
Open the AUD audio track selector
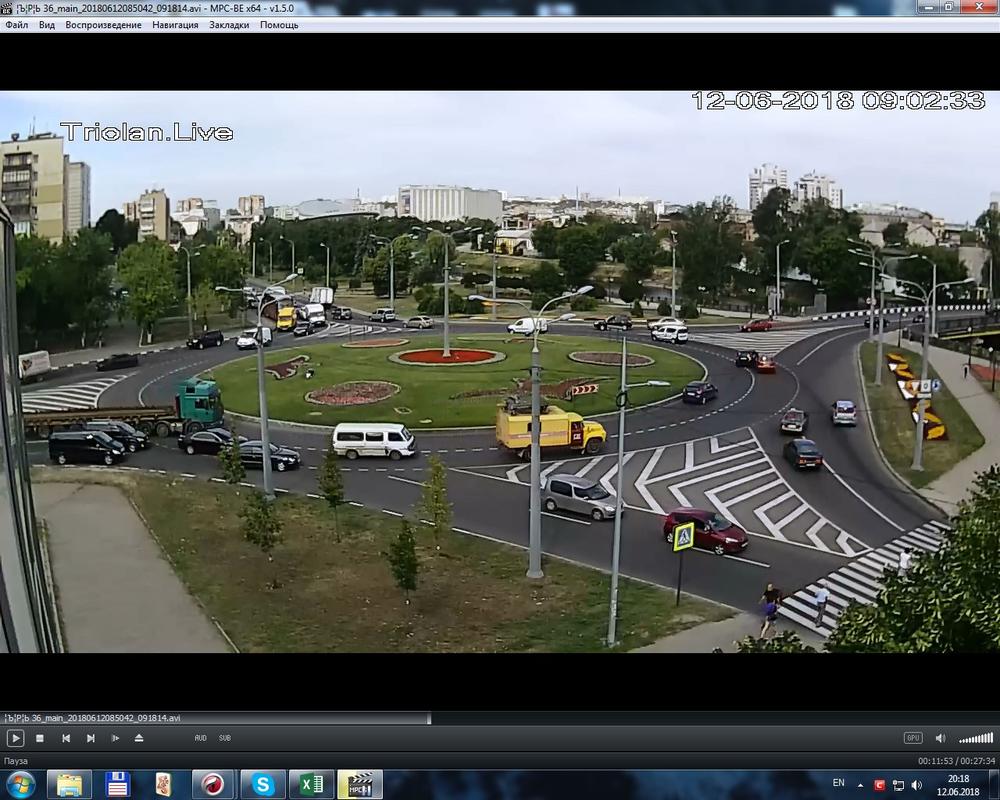(x=200, y=738)
